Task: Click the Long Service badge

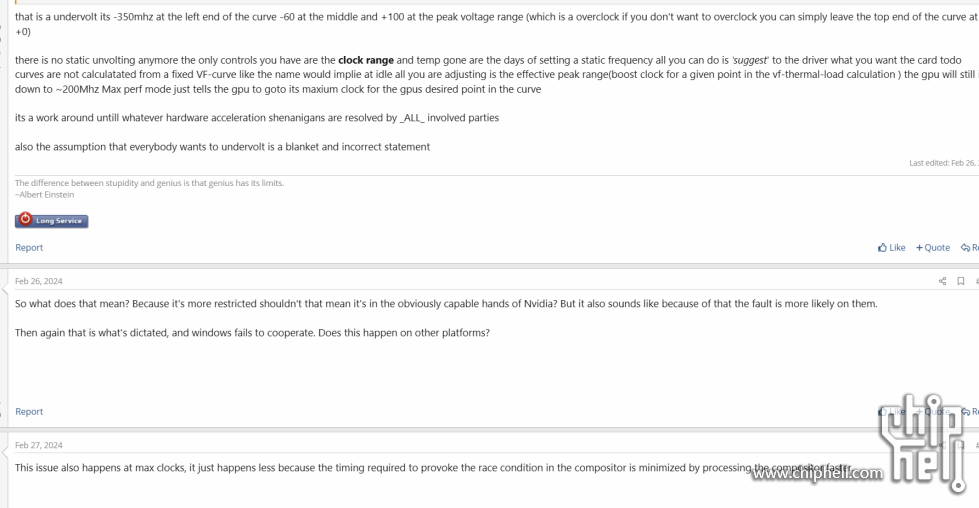Action: 51,220
